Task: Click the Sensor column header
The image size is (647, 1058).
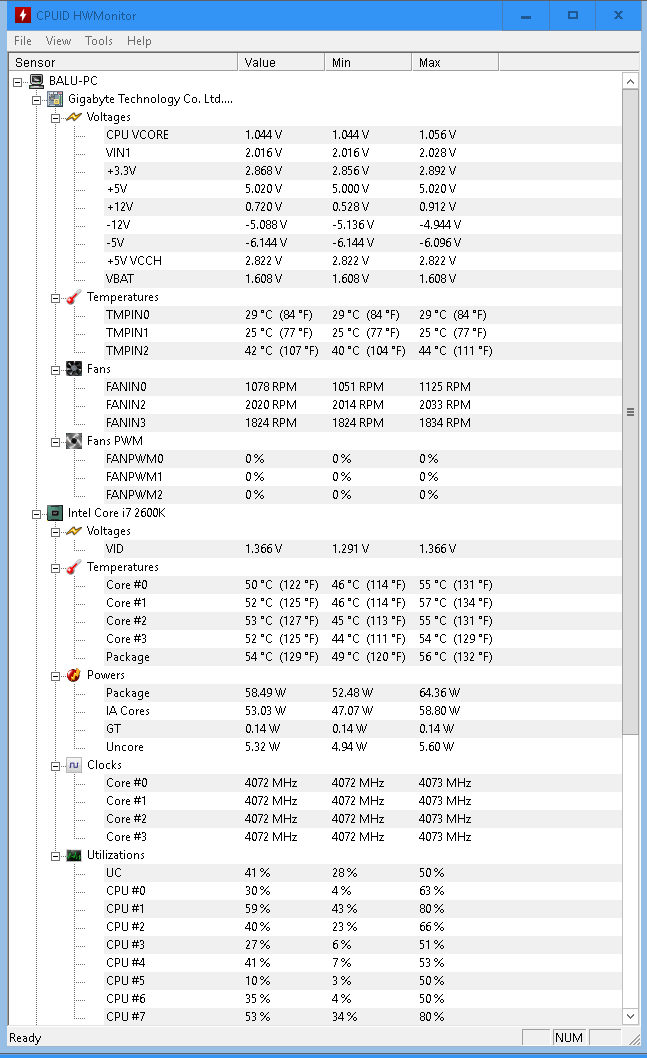Action: (123, 63)
